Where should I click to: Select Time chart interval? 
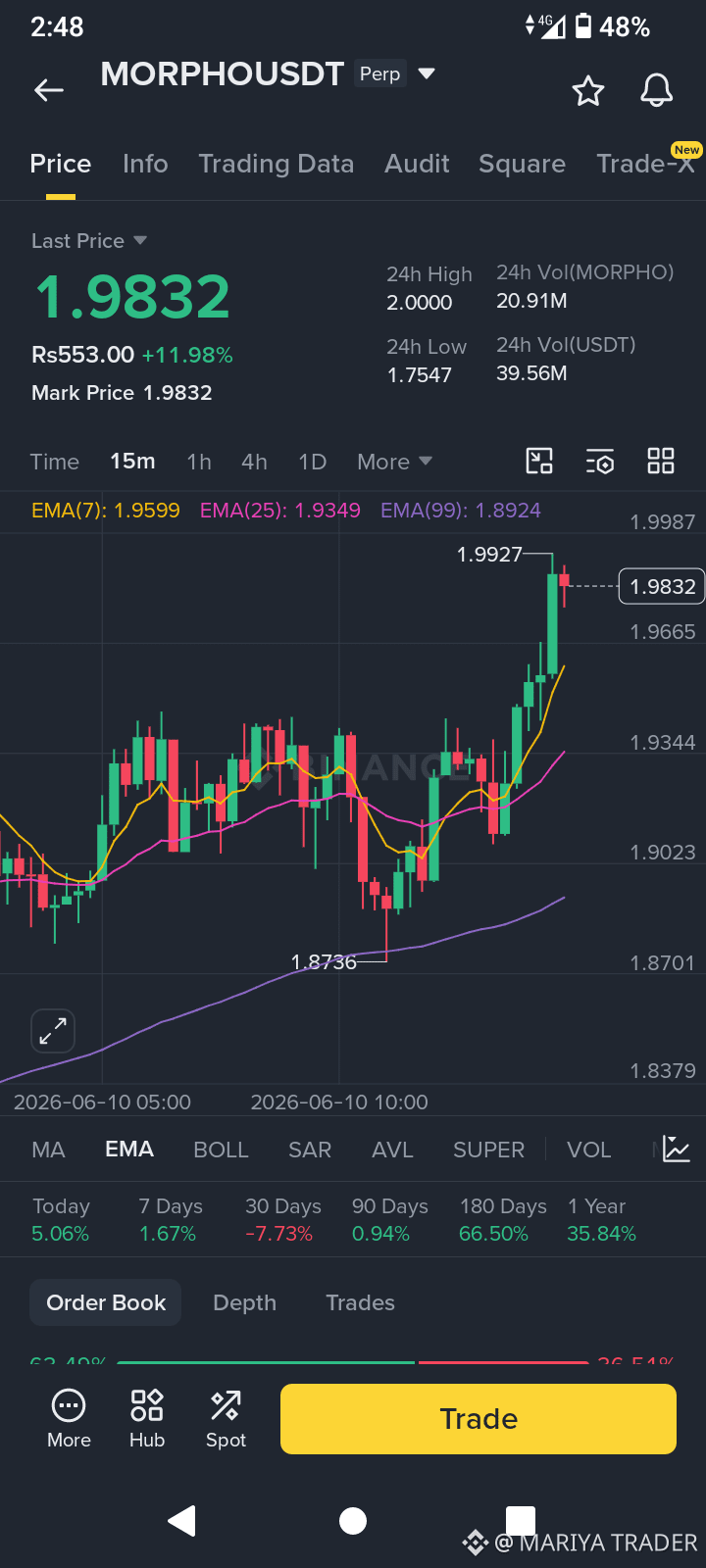[54, 462]
